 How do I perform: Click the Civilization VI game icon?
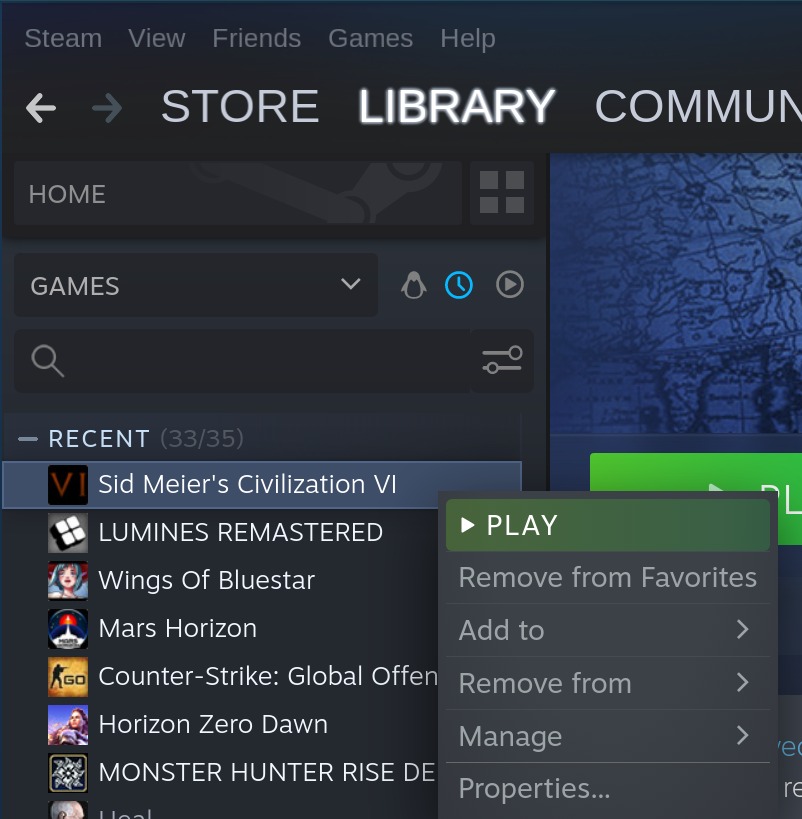click(x=68, y=485)
